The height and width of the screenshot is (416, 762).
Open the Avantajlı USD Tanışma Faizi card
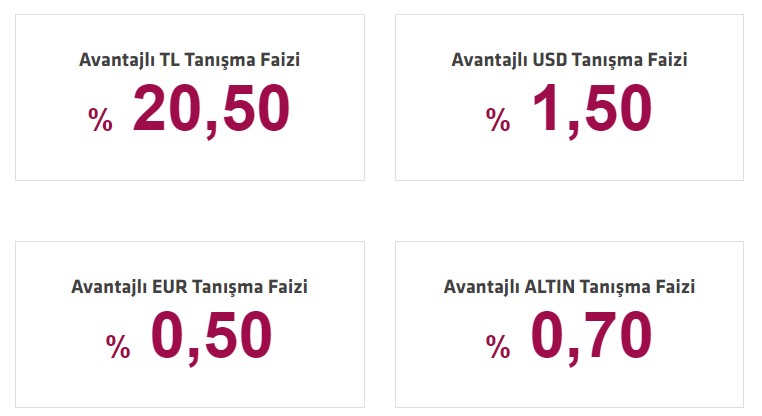click(569, 97)
